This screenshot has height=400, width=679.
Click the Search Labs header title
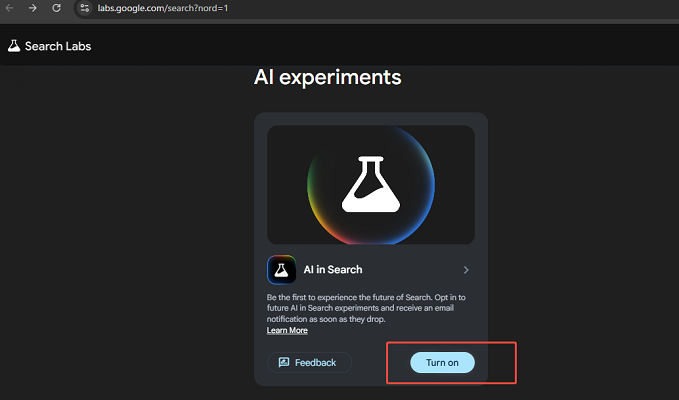59,46
